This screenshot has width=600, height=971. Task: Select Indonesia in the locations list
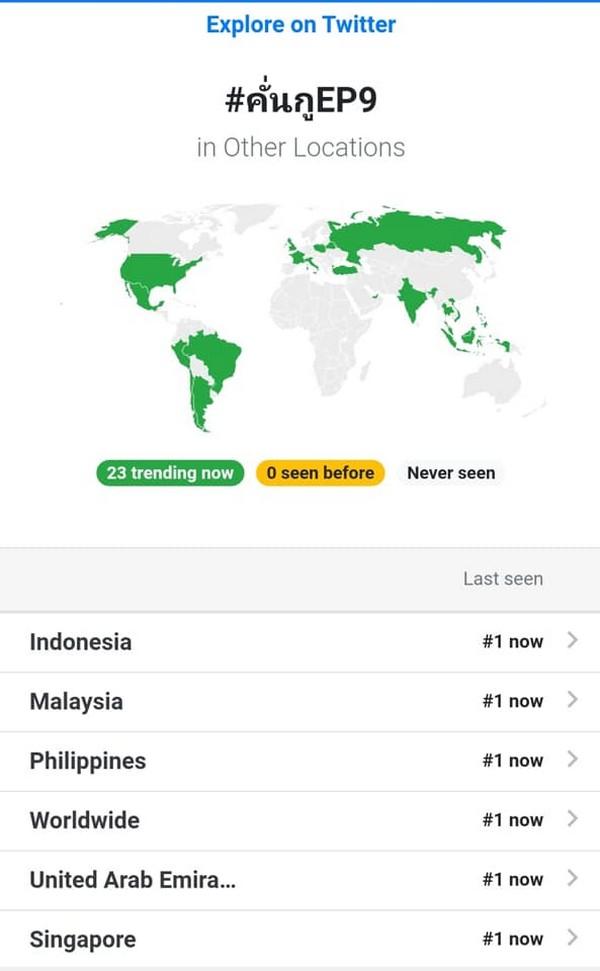[81, 642]
